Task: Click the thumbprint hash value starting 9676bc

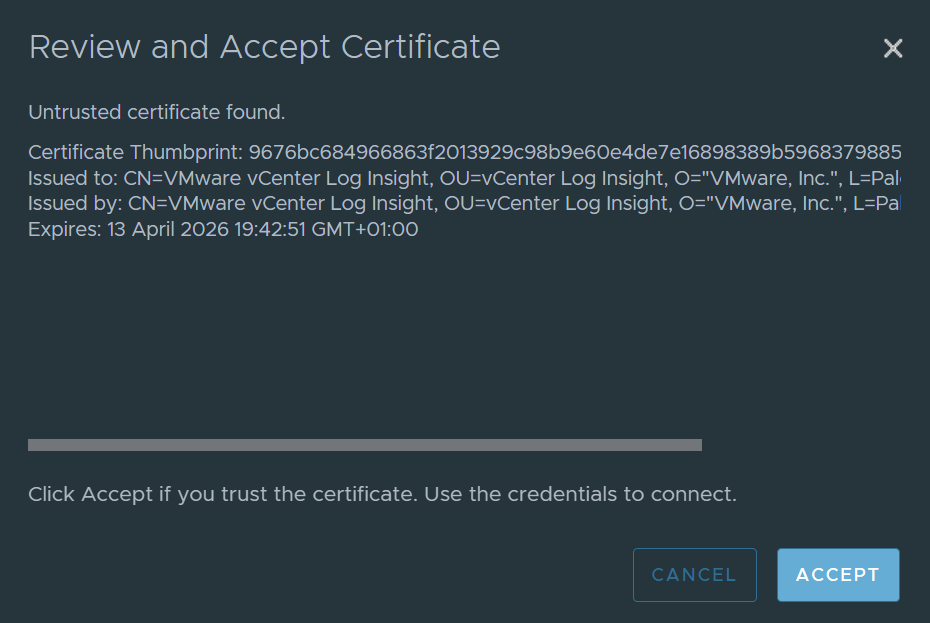Action: tap(575, 152)
